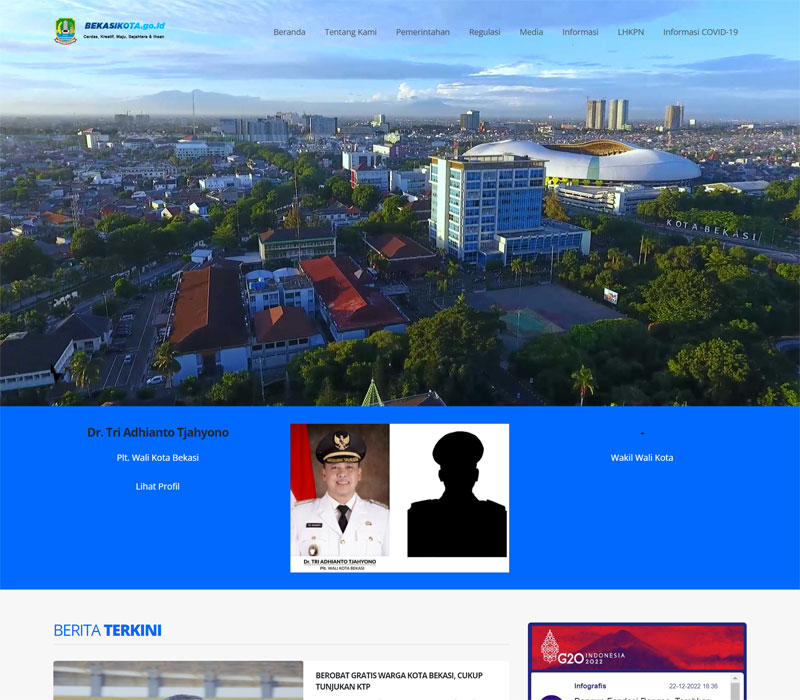800x700 pixels.
Task: Click Dr. Tri Adhianto Tjahyono name heading
Action: click(x=157, y=433)
